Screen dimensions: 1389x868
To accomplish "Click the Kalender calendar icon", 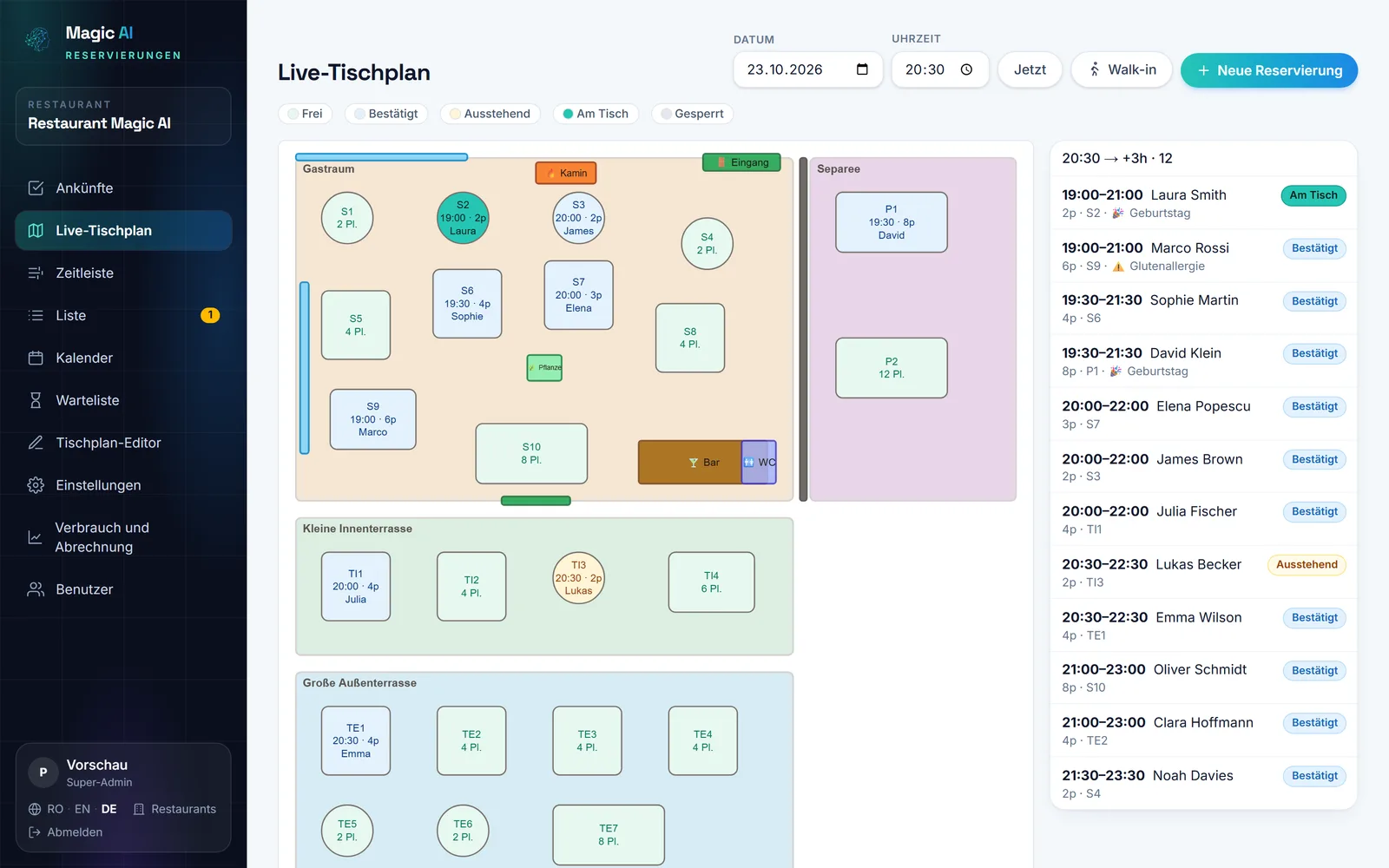I will pyautogui.click(x=36, y=358).
